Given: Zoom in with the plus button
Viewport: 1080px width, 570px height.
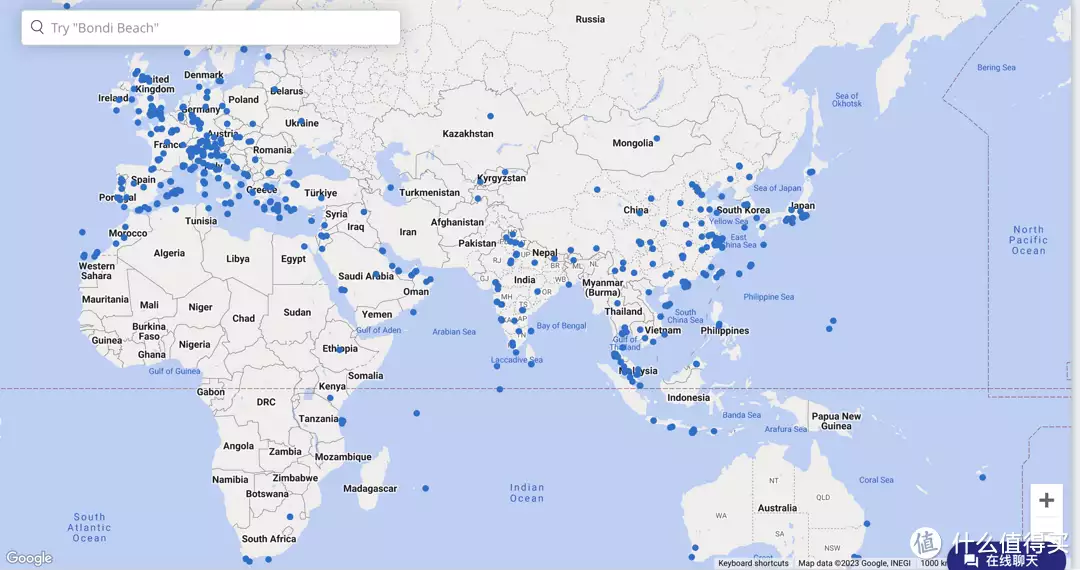Looking at the screenshot, I should [x=1046, y=500].
